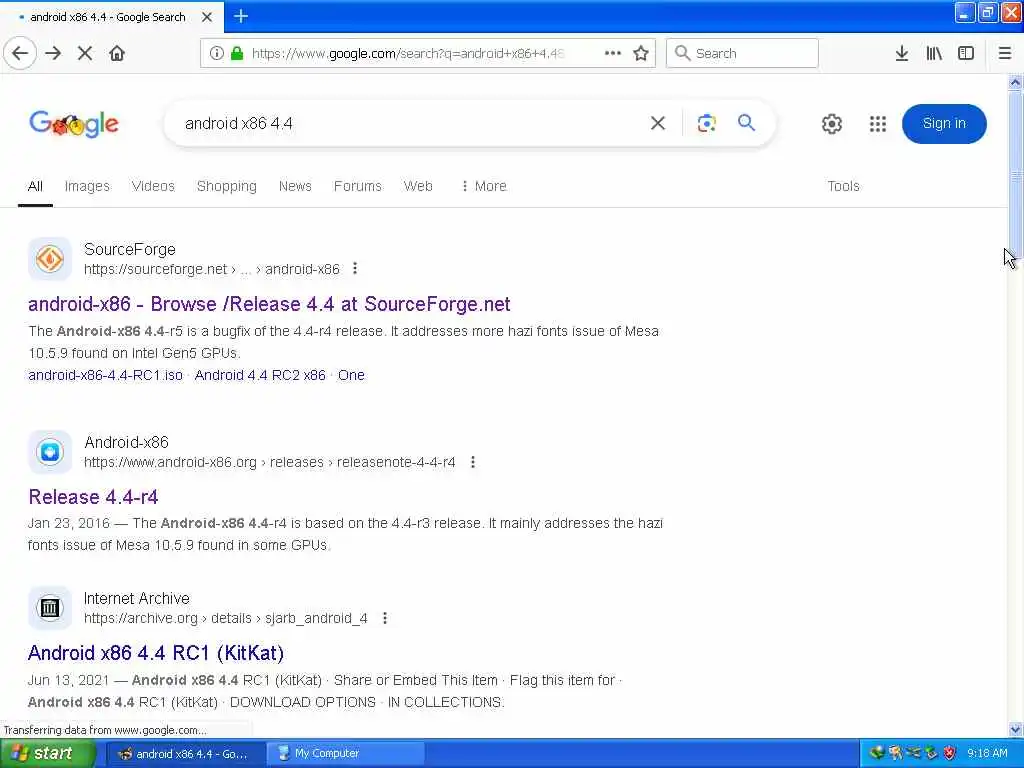Click the system clock 9:18 AM
Image resolution: width=1024 pixels, height=768 pixels.
click(x=987, y=754)
